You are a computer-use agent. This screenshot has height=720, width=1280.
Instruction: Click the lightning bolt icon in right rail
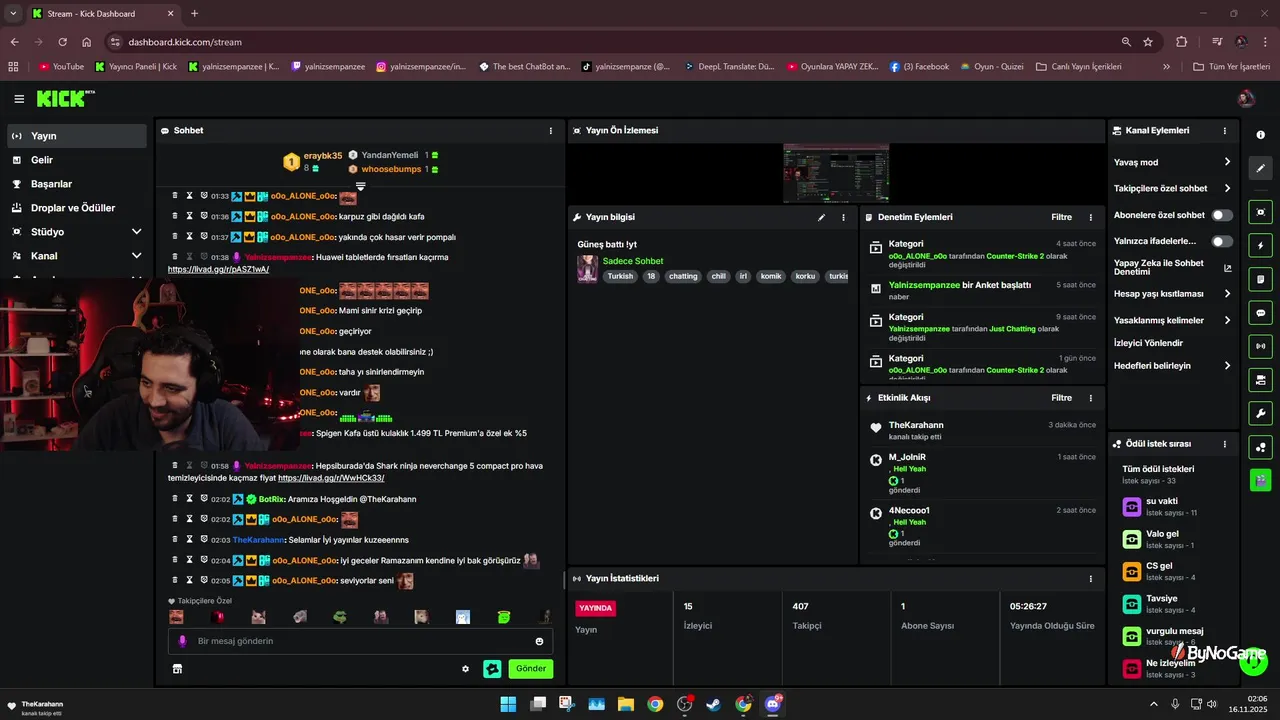pos(1260,246)
